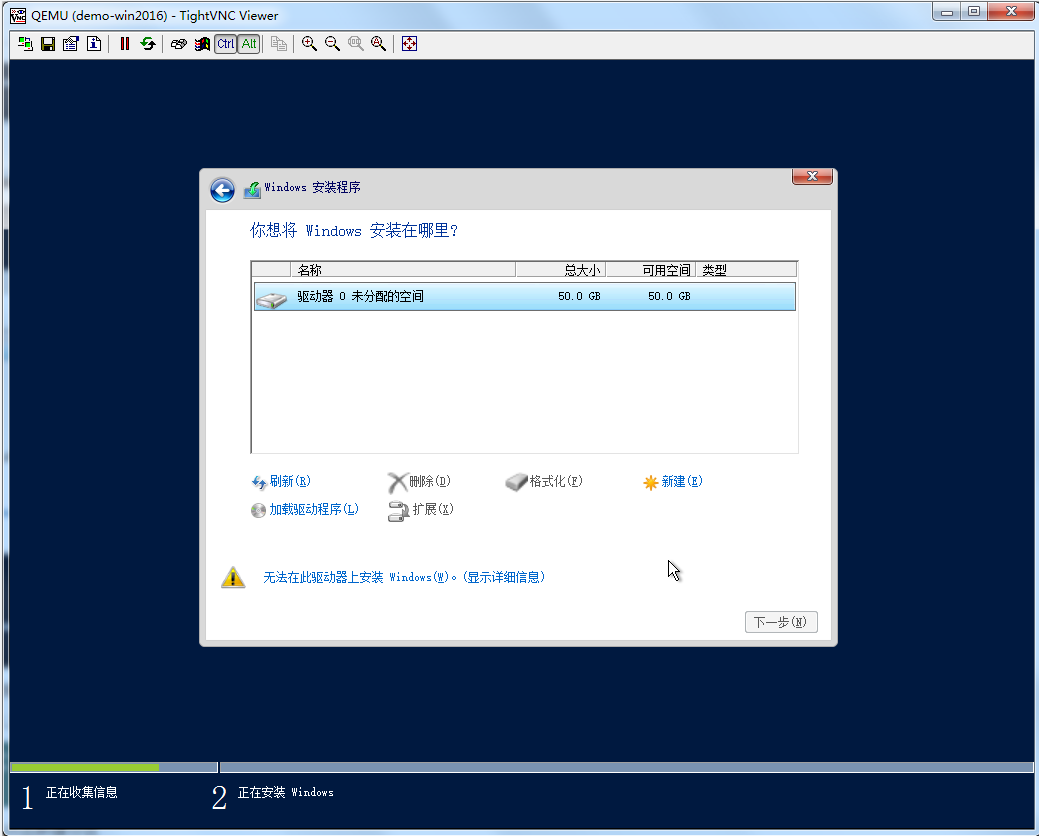Click the hard drive icon in the drive row

271,299
